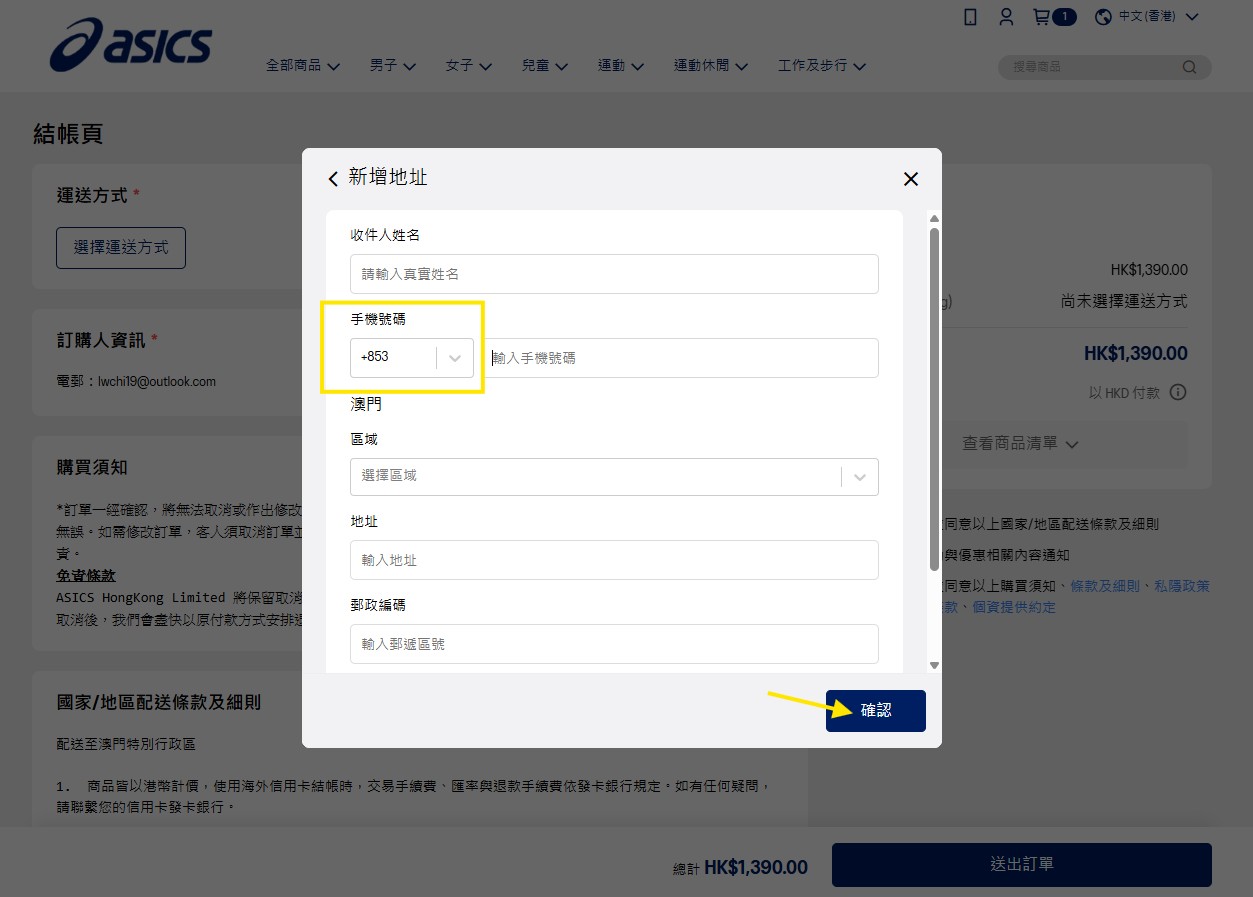Viewport: 1253px width, 897px height.
Task: Click the 輸入手機號碼 field
Action: coord(682,357)
